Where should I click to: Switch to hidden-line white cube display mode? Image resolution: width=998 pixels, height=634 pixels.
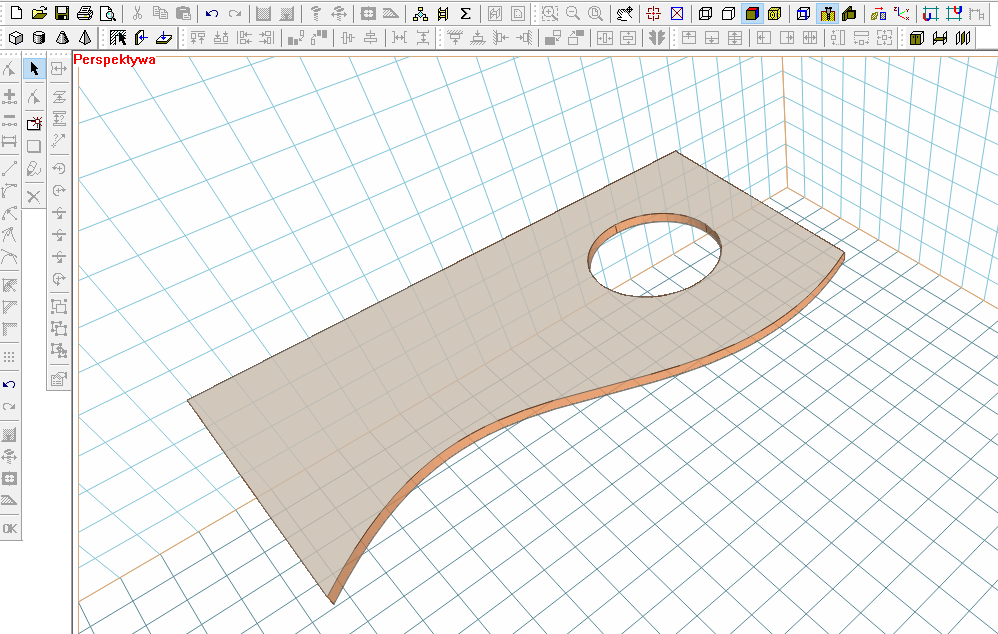click(728, 13)
